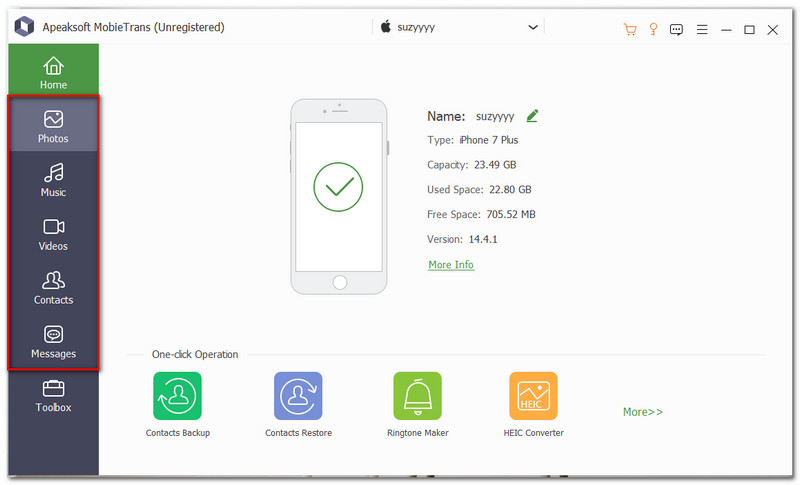Click the version value '14.4.1'
The image size is (800, 485).
pyautogui.click(x=483, y=239)
